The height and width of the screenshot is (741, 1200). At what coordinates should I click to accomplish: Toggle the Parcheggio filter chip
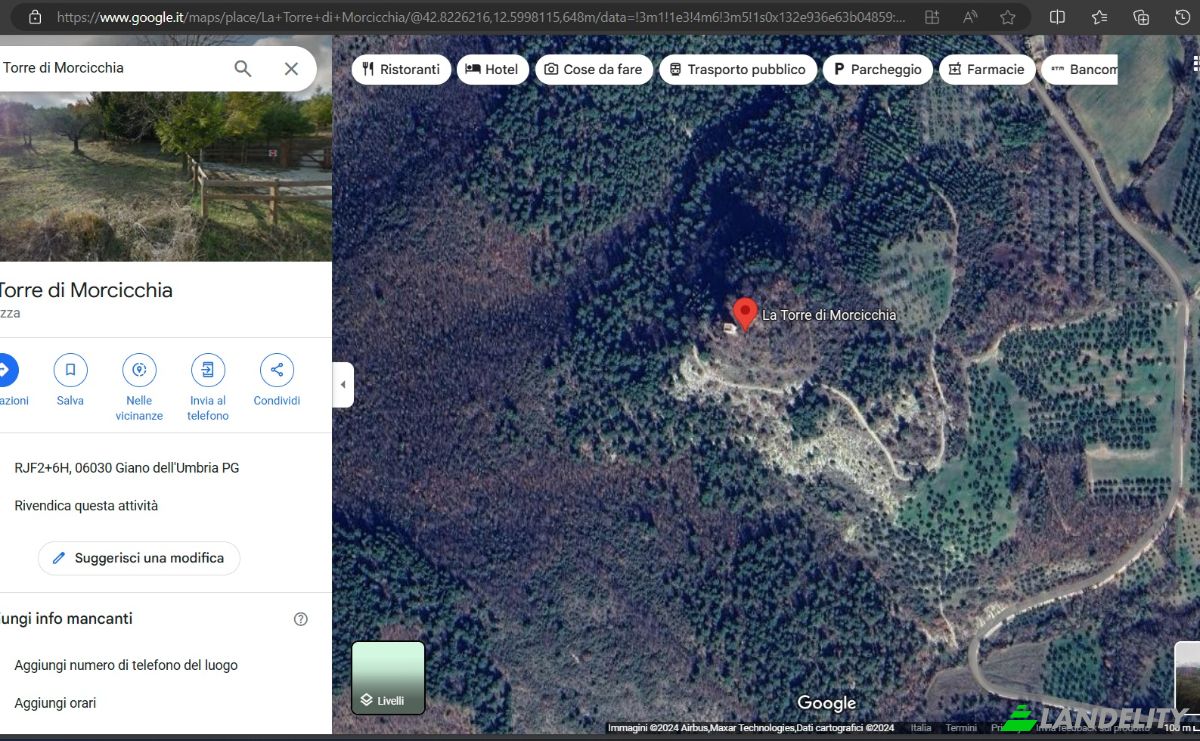click(x=878, y=69)
